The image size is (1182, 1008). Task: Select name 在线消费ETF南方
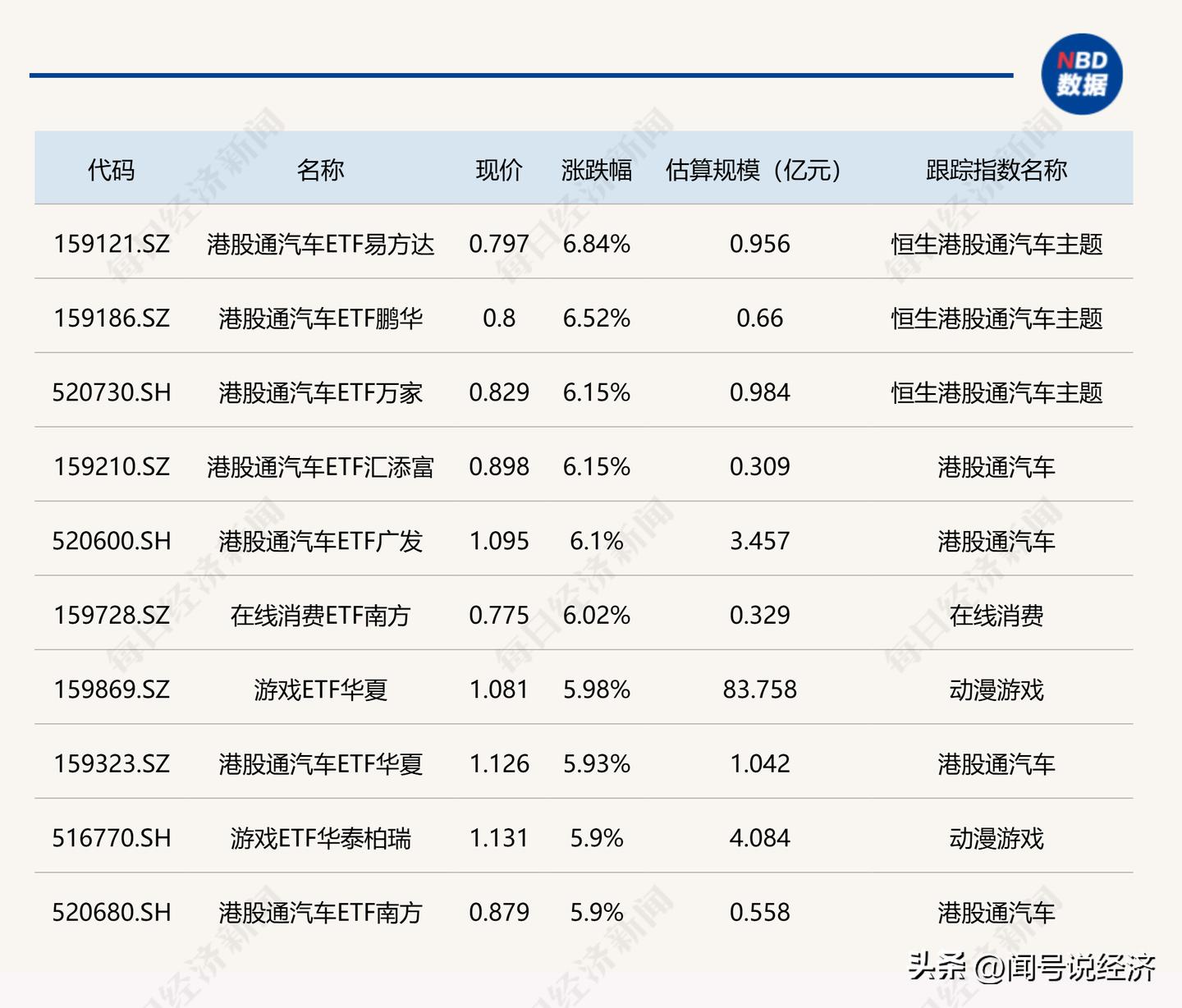coord(320,615)
